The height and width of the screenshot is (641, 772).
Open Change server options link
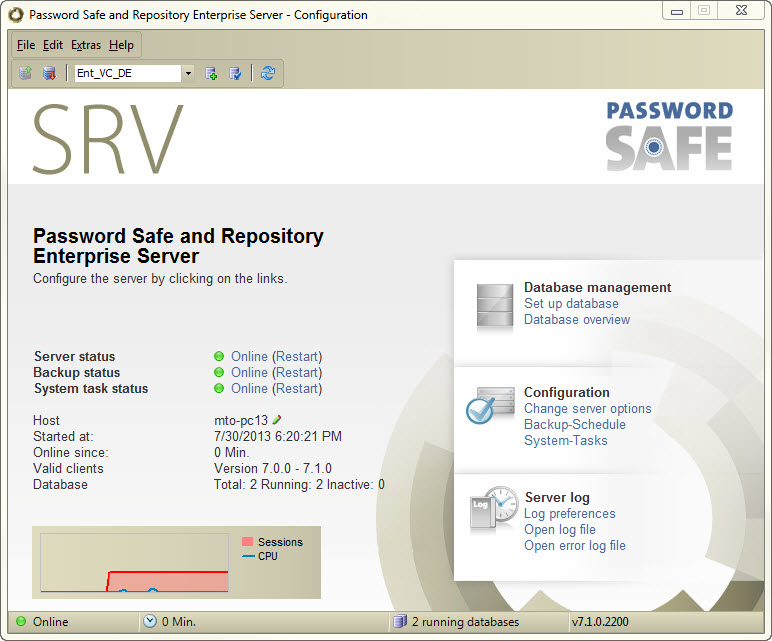pyautogui.click(x=587, y=409)
